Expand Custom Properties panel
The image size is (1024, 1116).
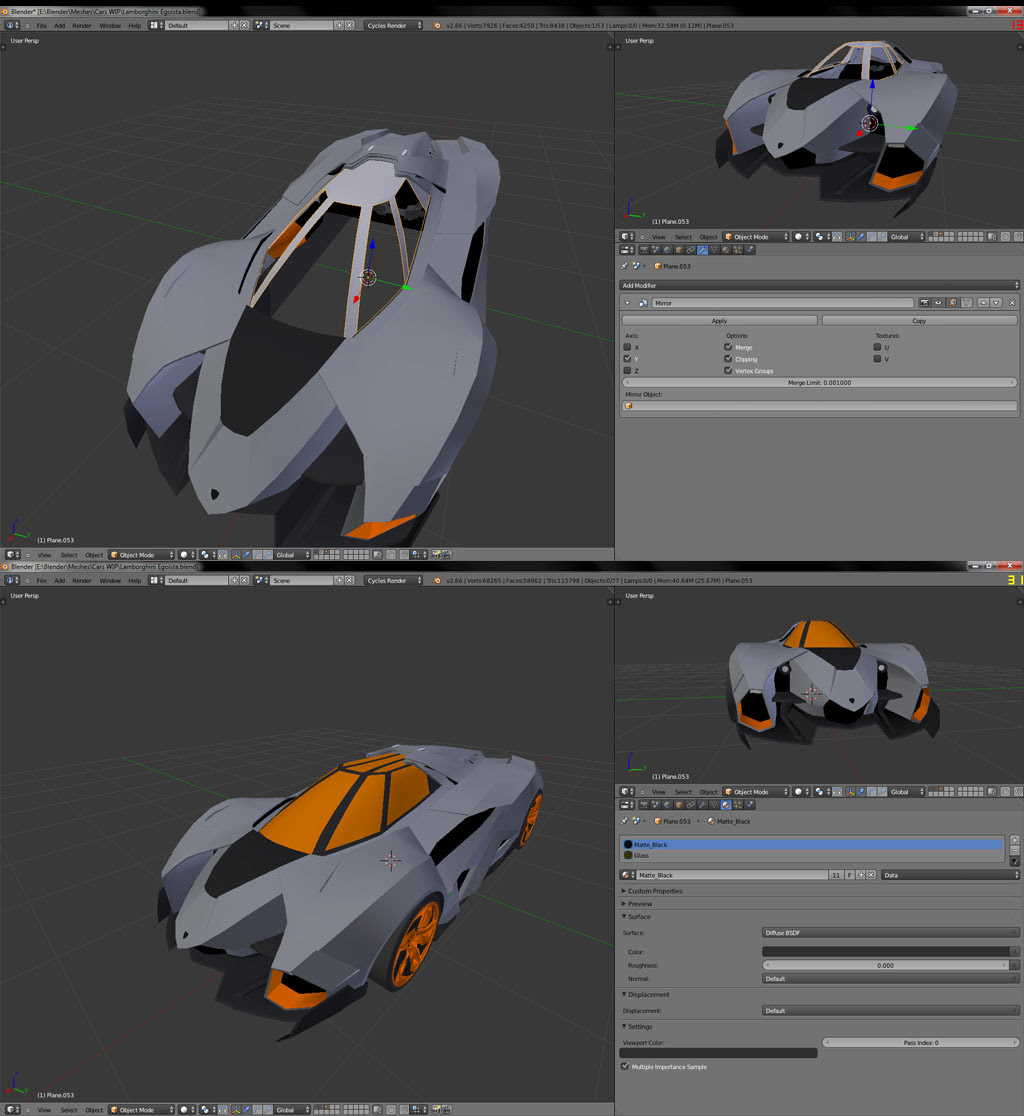click(655, 891)
